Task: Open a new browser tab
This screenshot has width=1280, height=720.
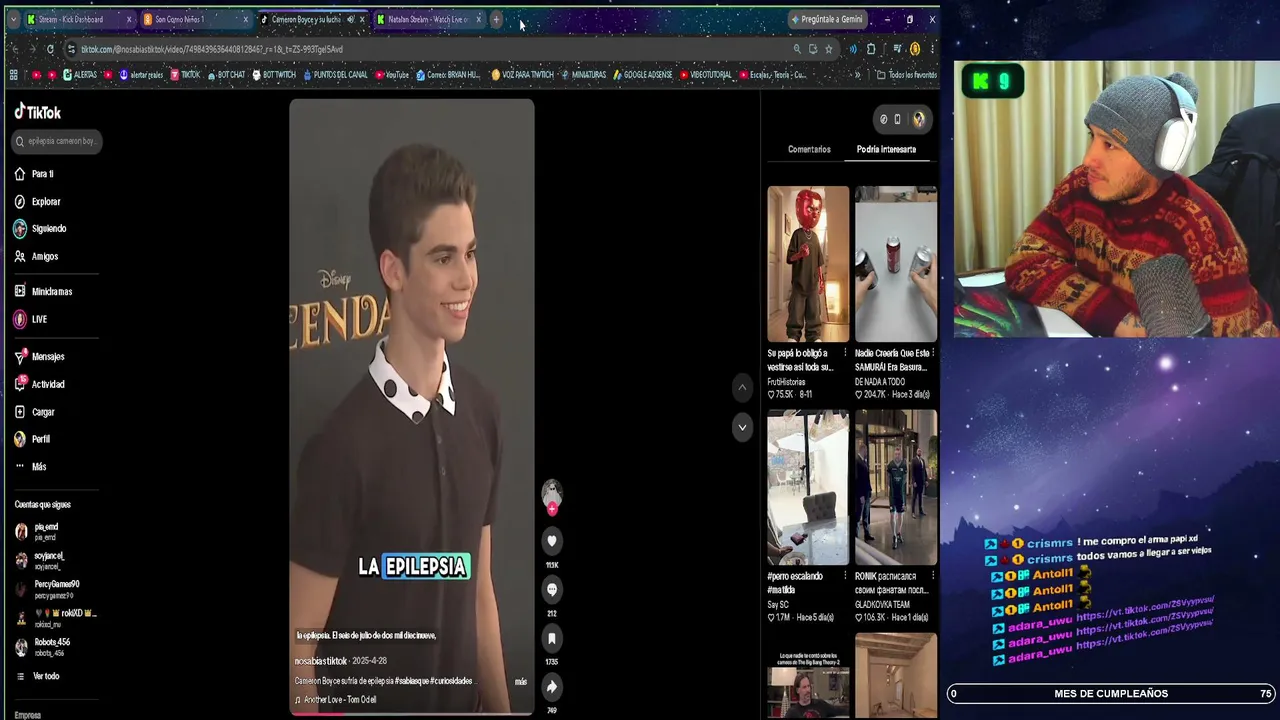Action: click(x=496, y=19)
